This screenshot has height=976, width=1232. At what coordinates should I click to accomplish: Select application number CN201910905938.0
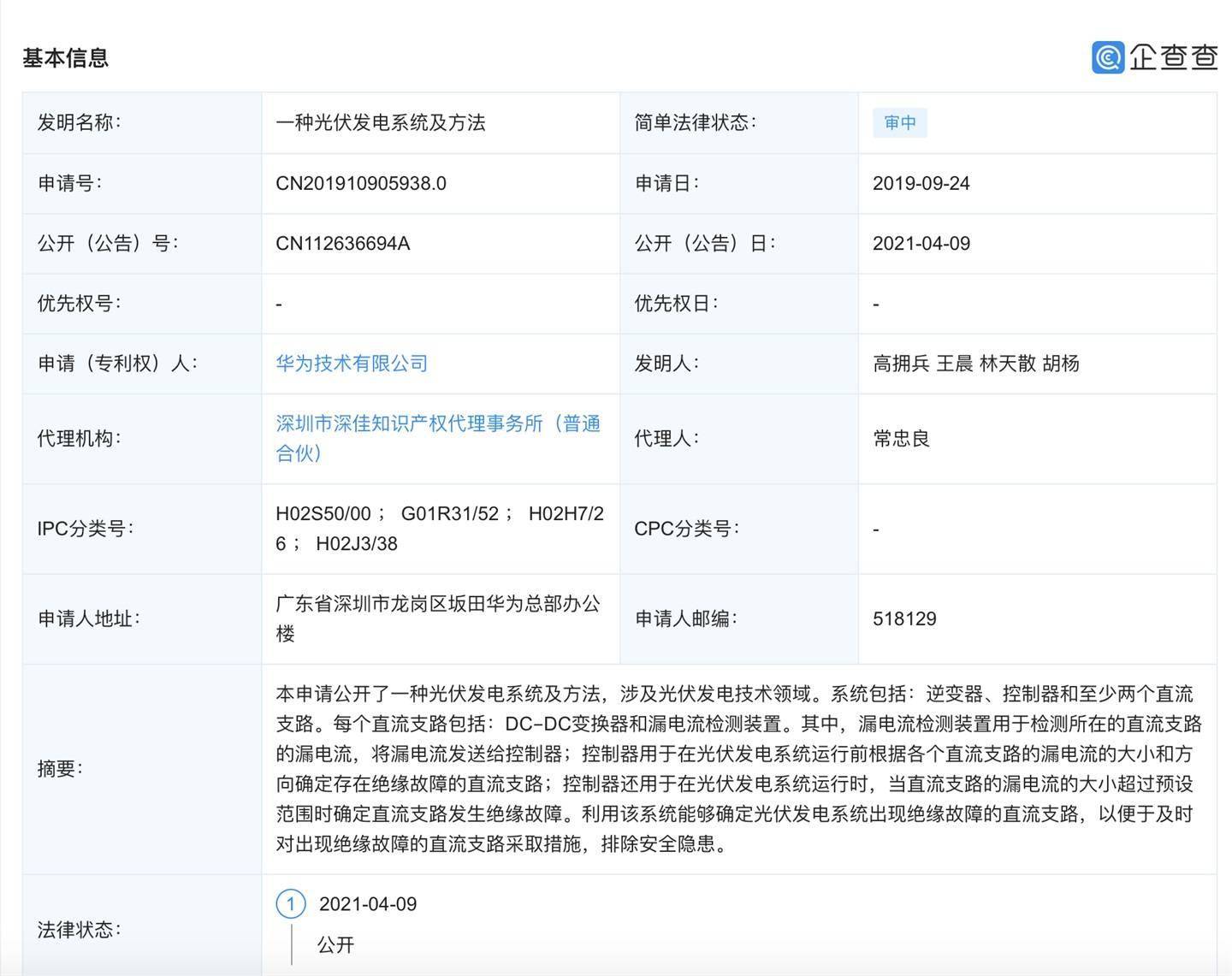361,183
